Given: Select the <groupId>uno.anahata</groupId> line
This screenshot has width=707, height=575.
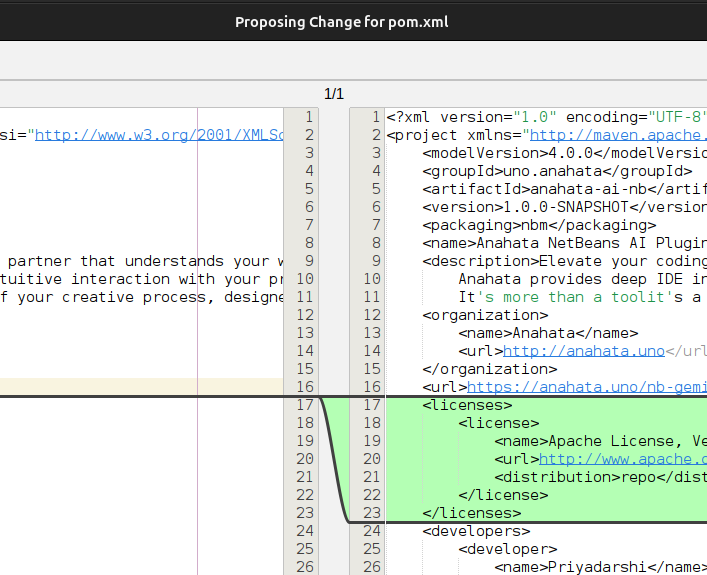Looking at the screenshot, I should [557, 171].
